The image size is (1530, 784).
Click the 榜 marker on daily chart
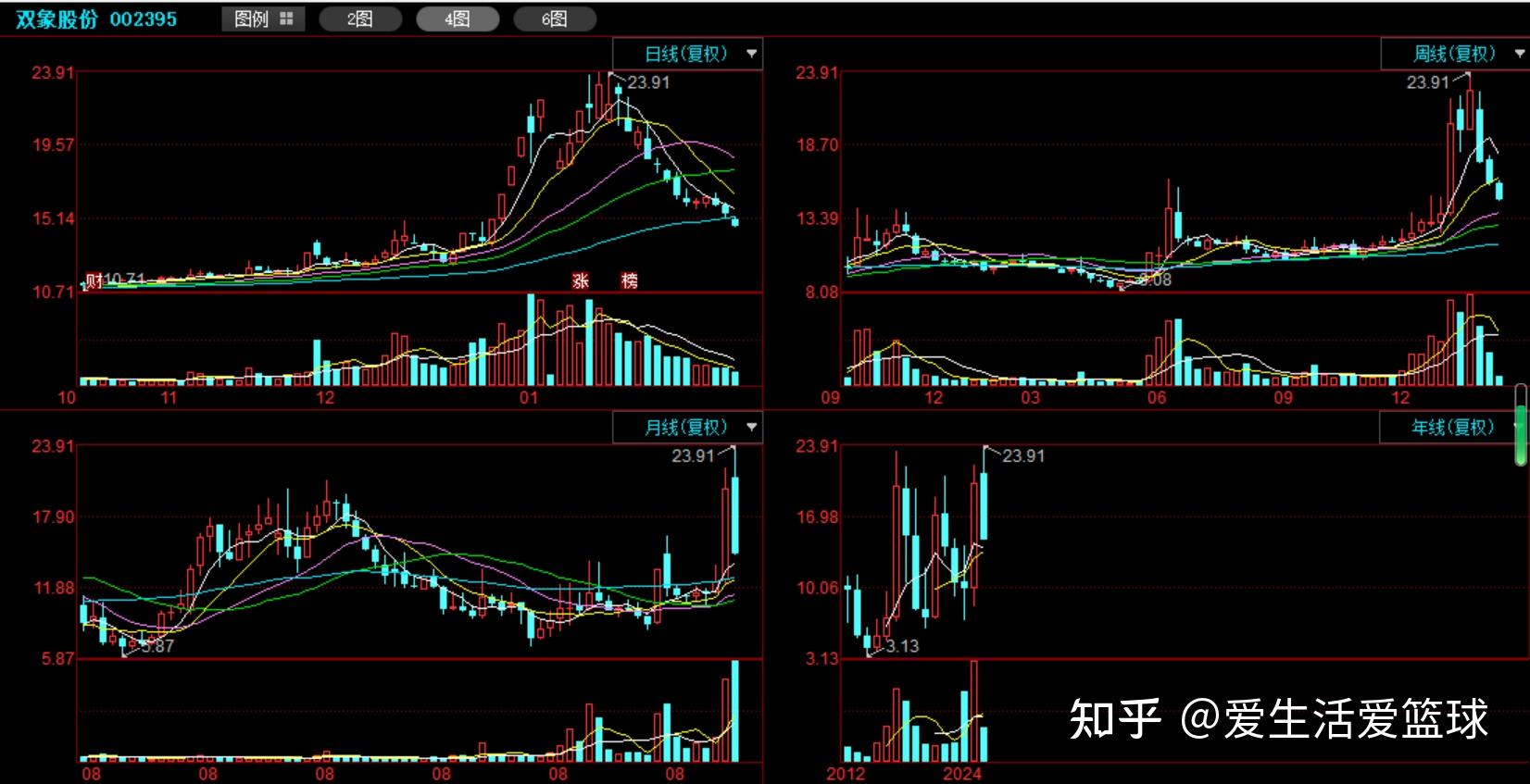(x=630, y=280)
